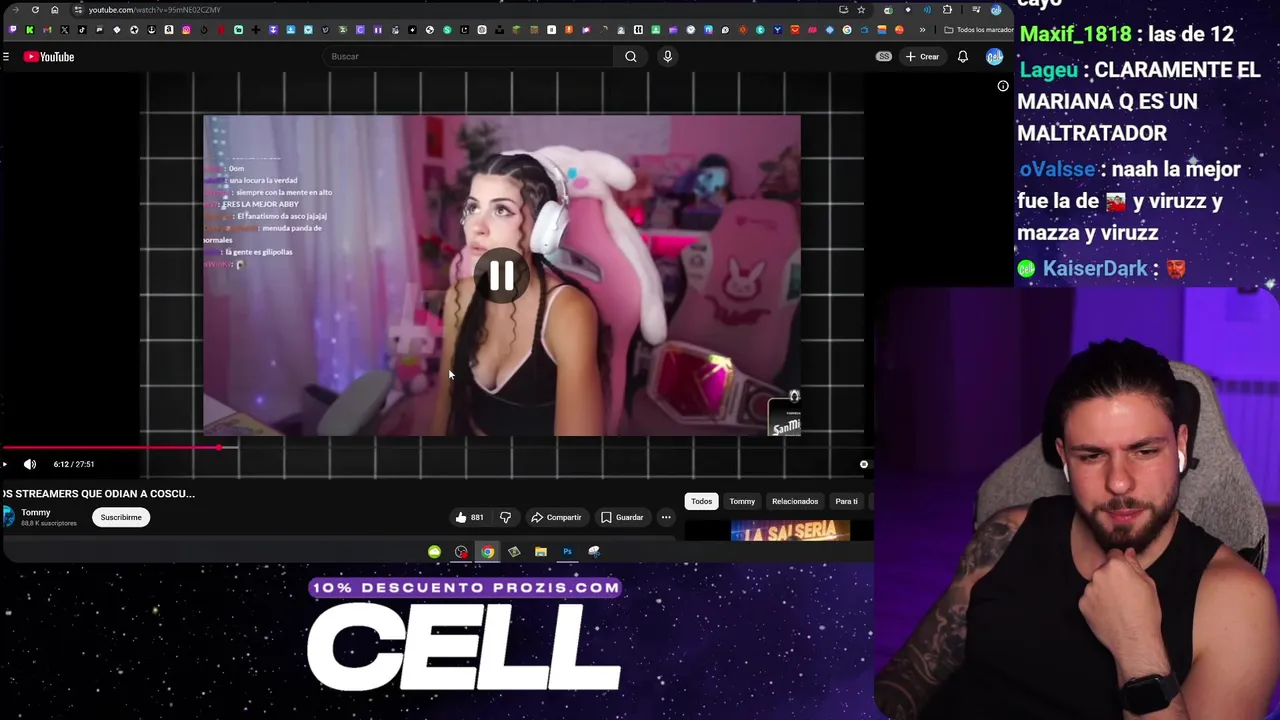Like the video showing 881 likes
Viewport: 1280px width, 720px height.
[470, 517]
